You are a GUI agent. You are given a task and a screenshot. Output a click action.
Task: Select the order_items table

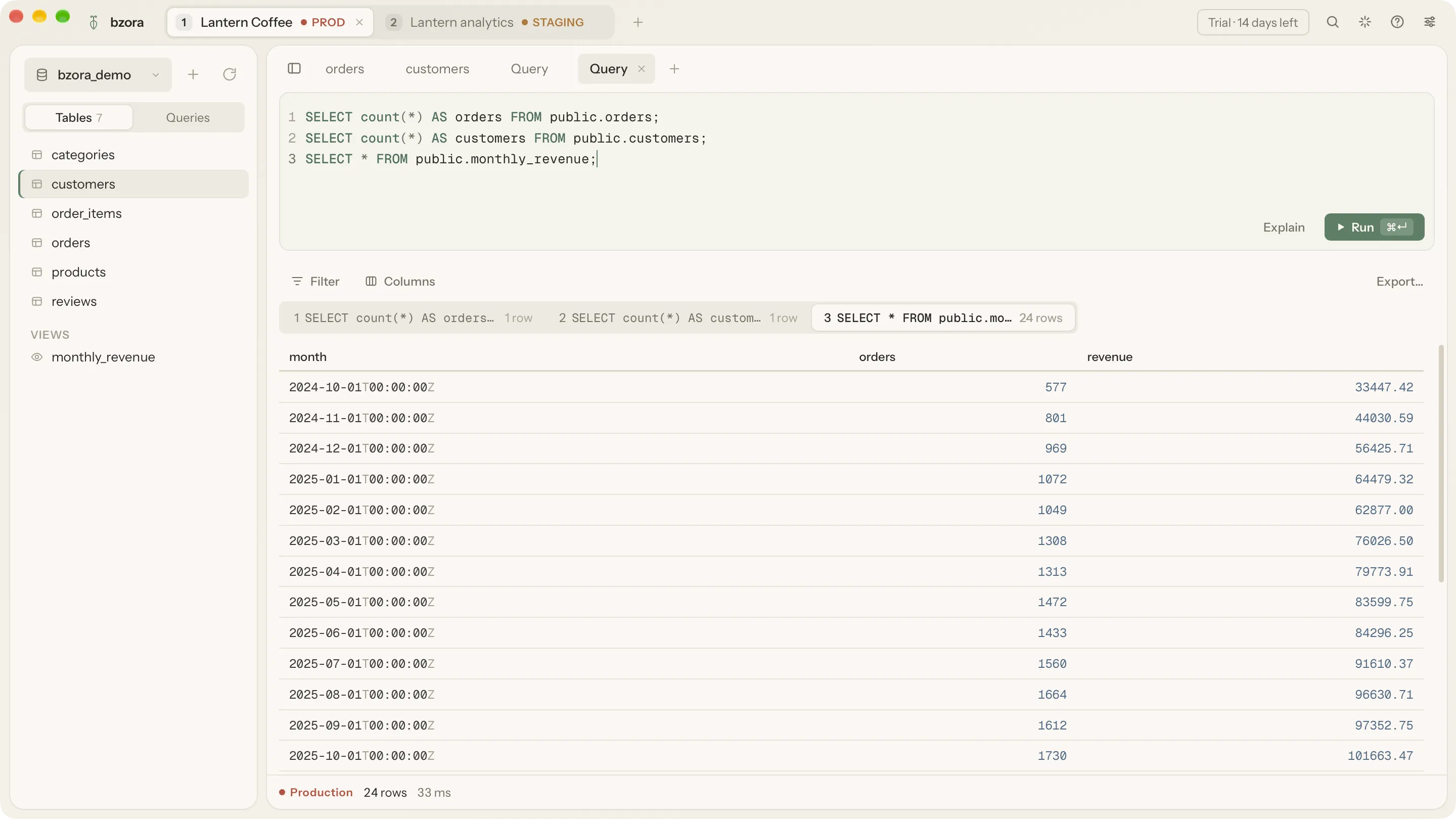[133, 213]
